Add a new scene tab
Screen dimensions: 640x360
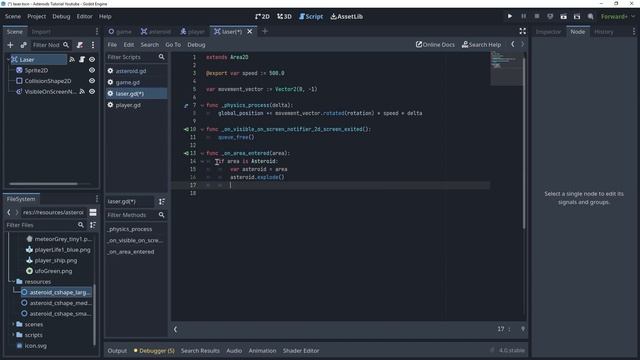click(x=265, y=31)
